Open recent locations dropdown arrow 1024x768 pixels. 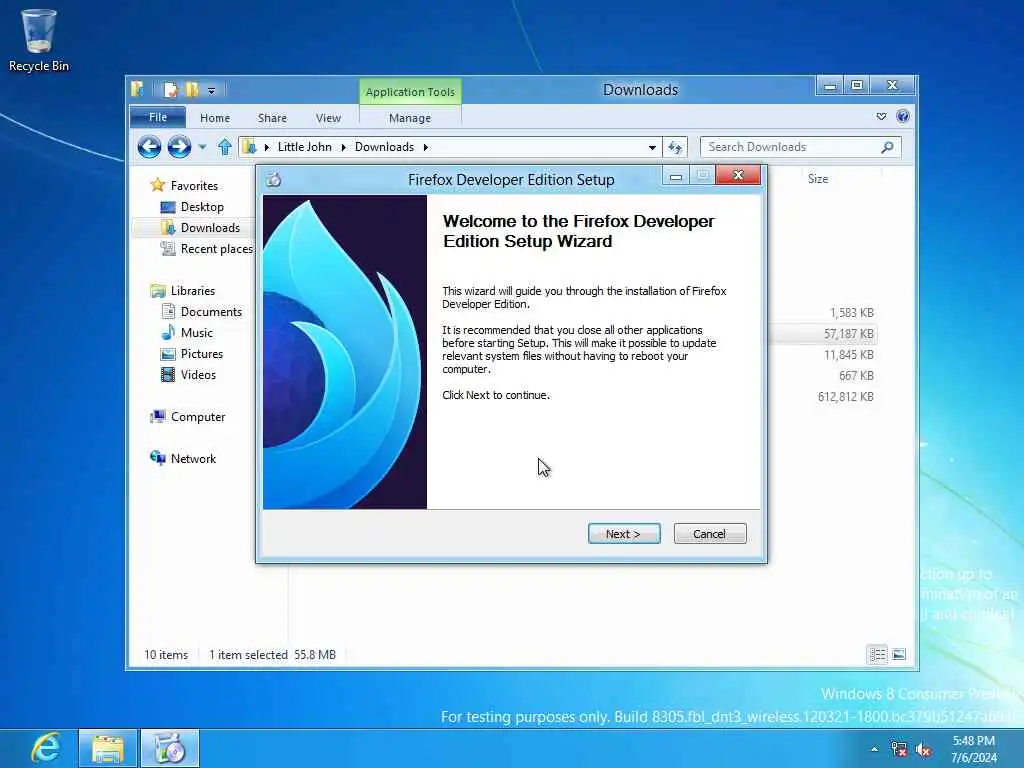(x=202, y=148)
